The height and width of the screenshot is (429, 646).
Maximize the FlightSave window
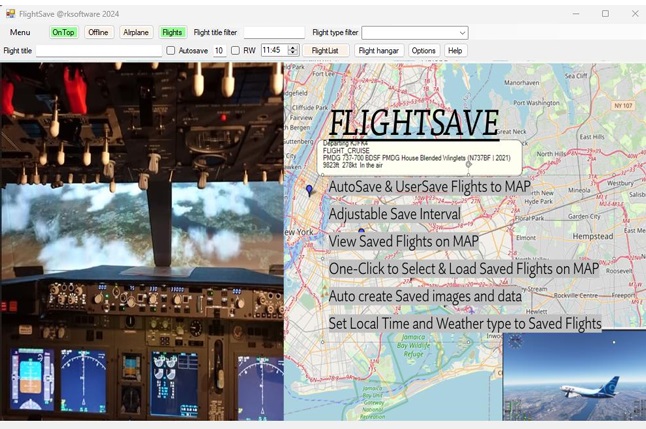(605, 14)
